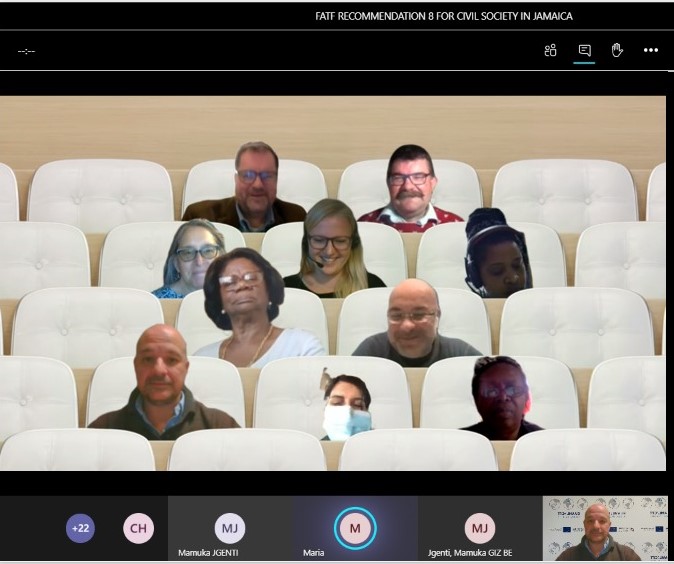
Task: Open the meeting chat panel
Action: pyautogui.click(x=584, y=51)
